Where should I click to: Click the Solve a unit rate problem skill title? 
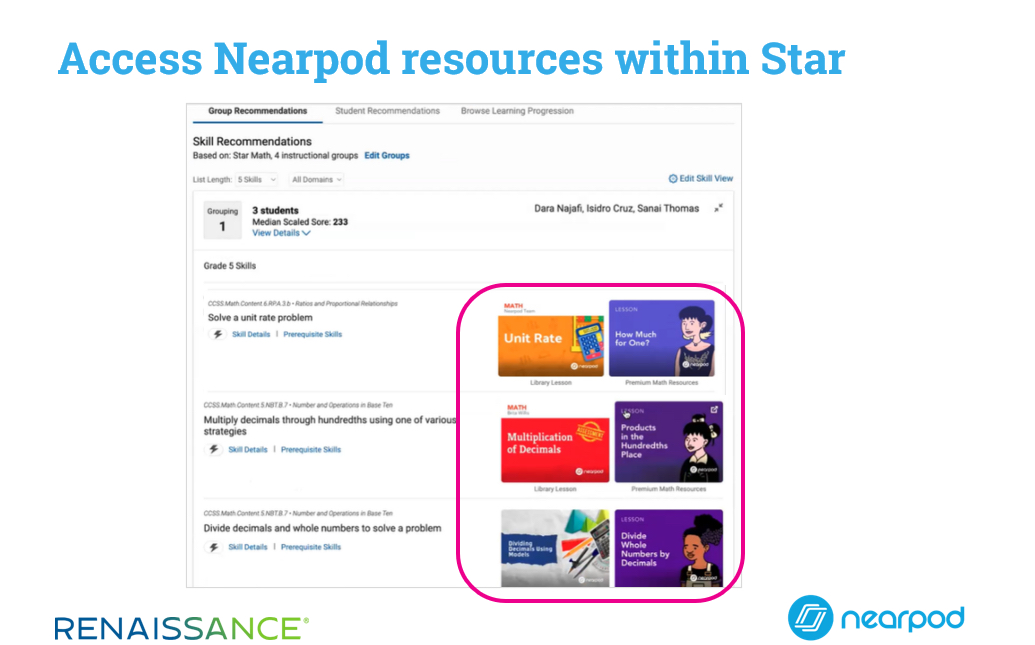[x=260, y=318]
